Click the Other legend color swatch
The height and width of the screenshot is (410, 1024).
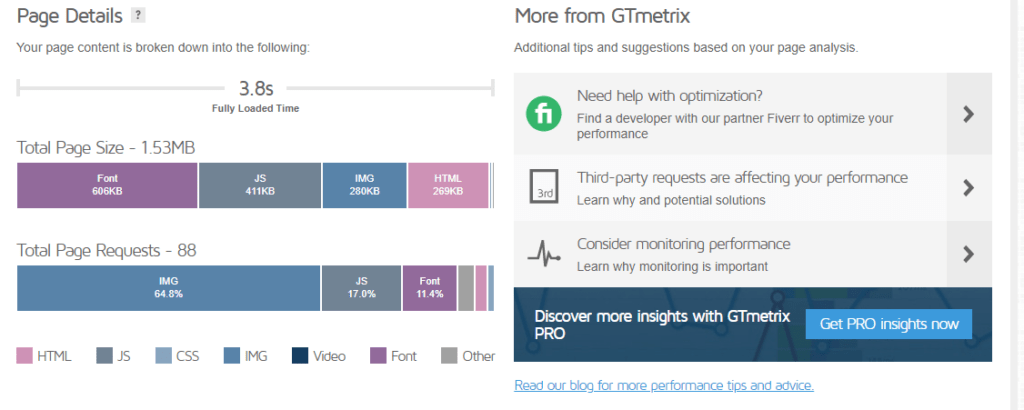(449, 356)
